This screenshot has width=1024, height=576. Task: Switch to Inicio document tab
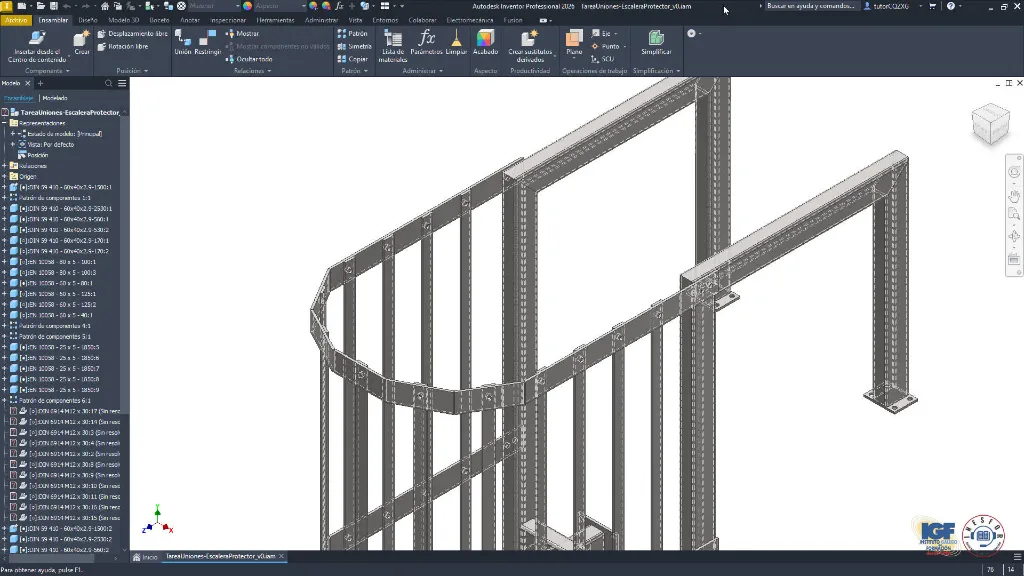click(x=146, y=557)
